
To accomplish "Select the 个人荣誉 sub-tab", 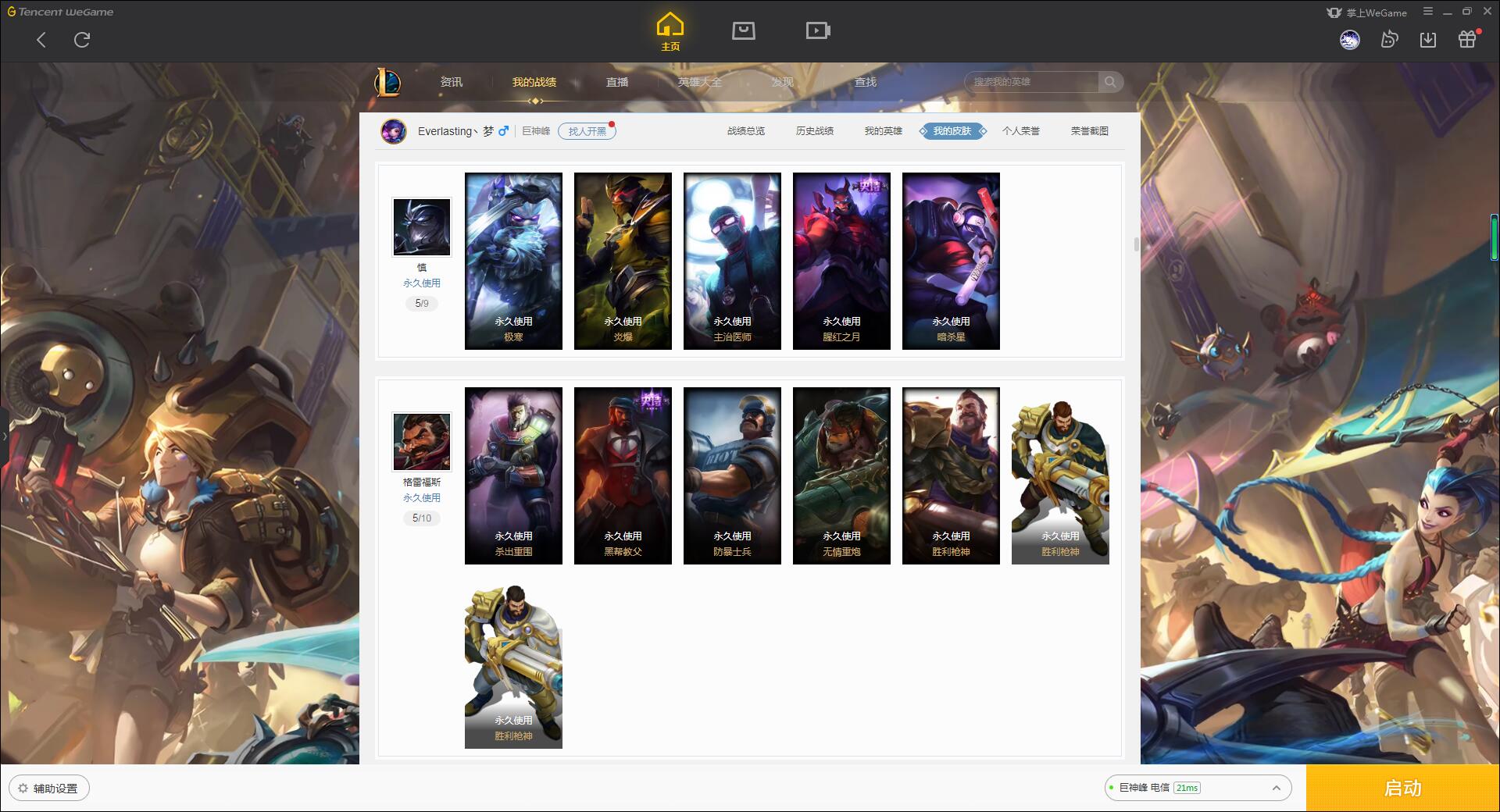I will tap(1021, 131).
